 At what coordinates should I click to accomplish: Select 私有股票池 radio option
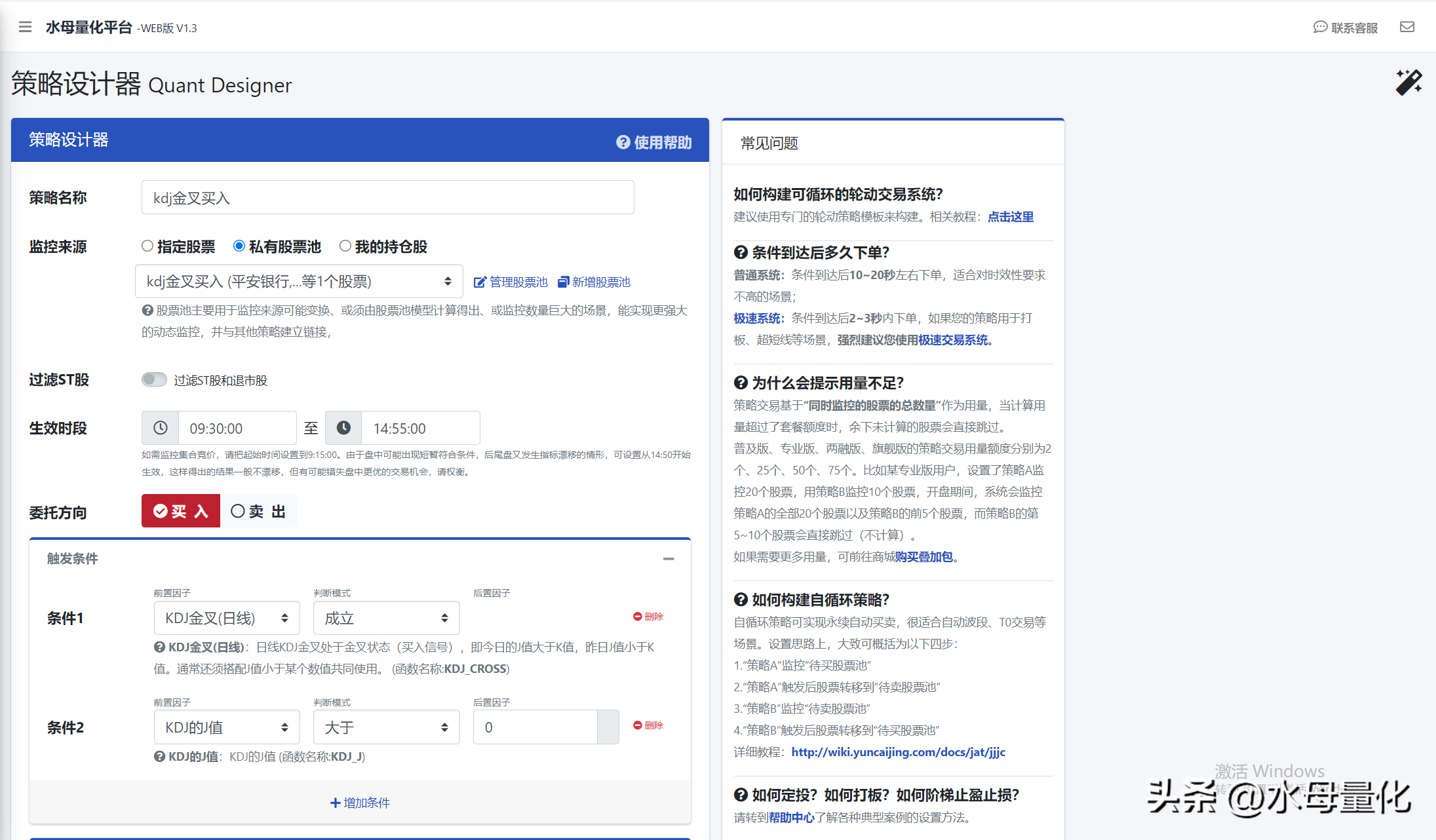pyautogui.click(x=239, y=246)
